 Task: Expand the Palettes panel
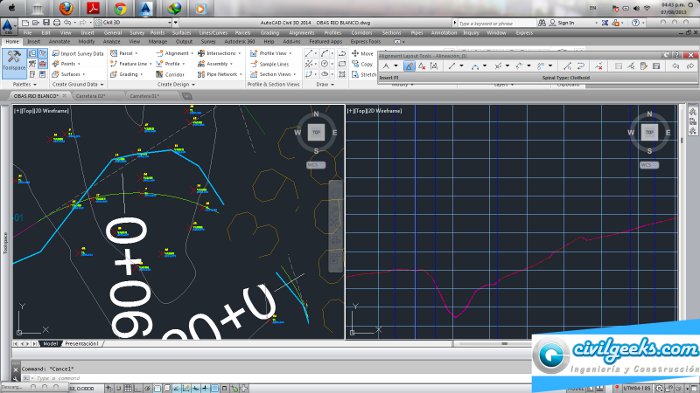tap(25, 84)
